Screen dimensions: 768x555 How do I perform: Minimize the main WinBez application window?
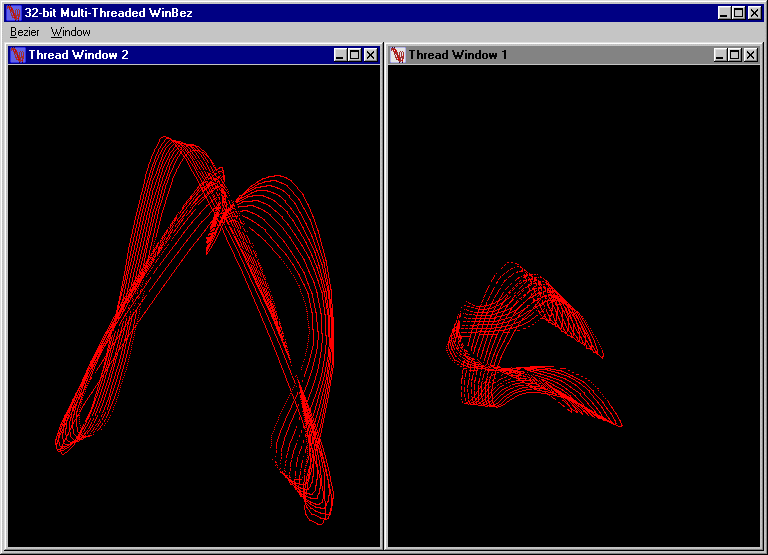[724, 13]
